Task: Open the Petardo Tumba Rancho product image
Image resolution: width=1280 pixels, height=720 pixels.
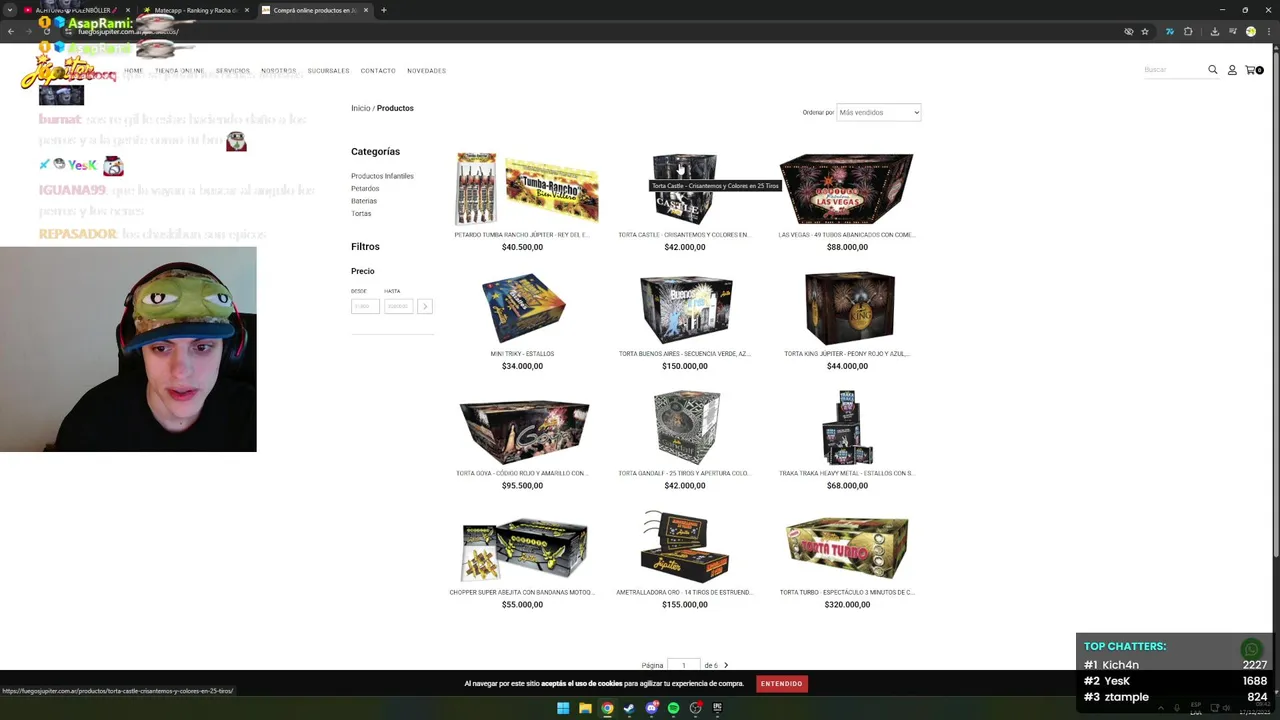Action: click(525, 188)
